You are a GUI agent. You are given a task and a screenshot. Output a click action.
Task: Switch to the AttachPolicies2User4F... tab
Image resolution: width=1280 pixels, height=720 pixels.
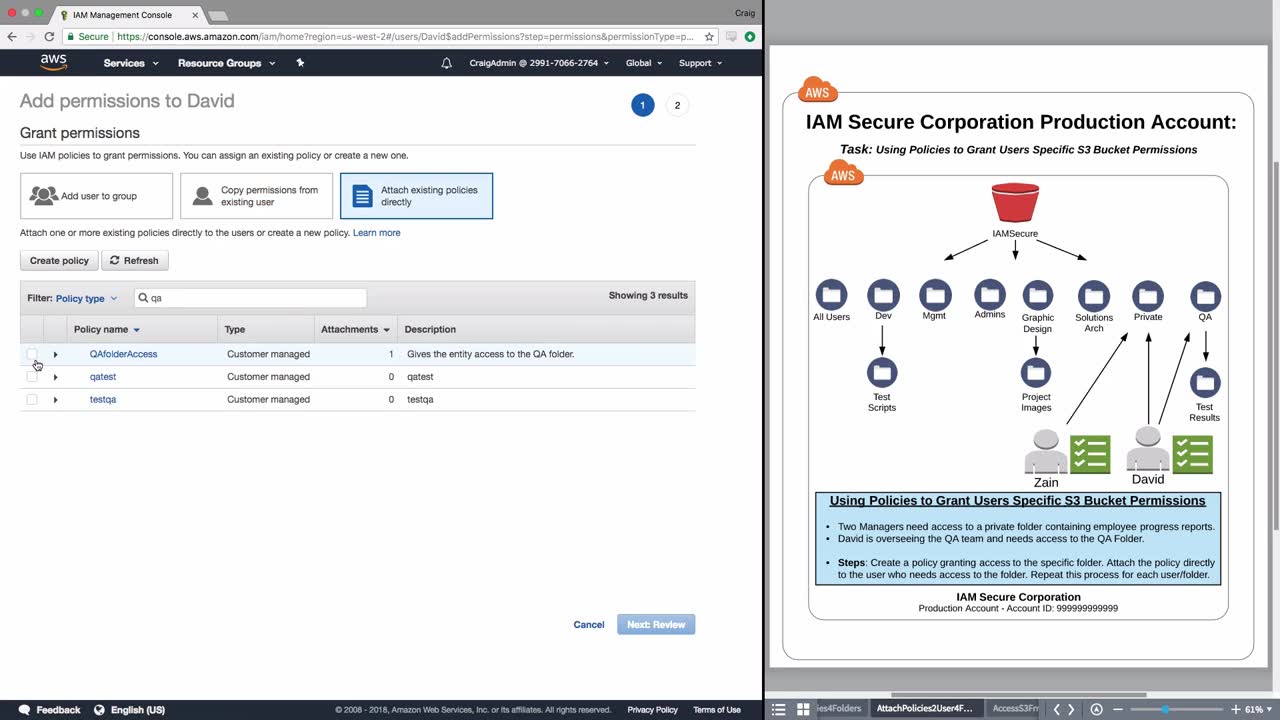[924, 709]
